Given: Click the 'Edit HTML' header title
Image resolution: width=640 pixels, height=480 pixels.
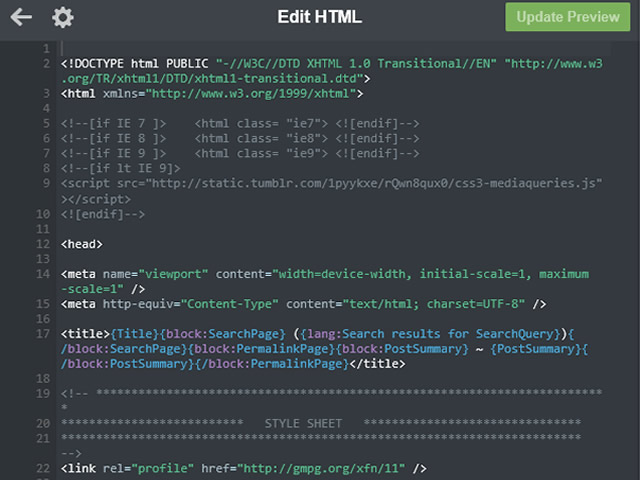Looking at the screenshot, I should [x=320, y=17].
